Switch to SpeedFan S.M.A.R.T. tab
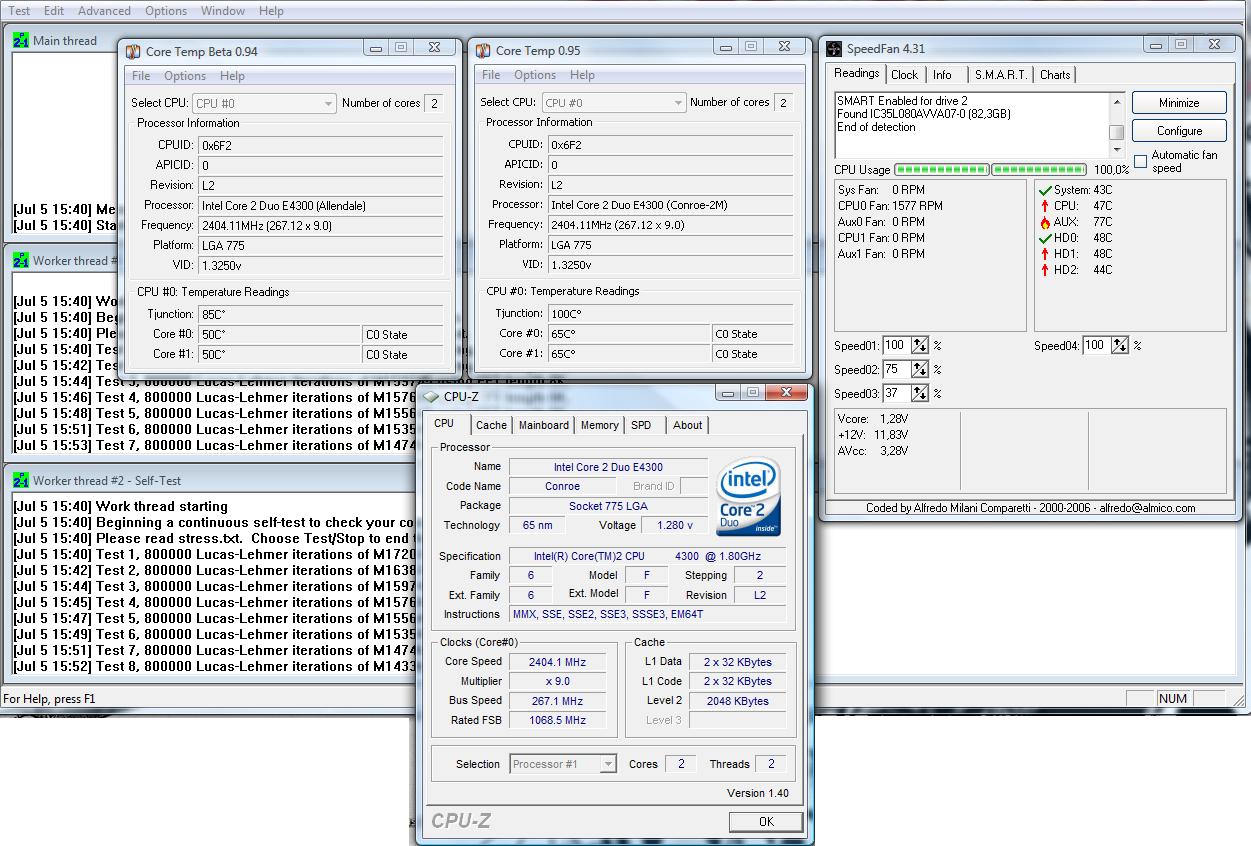The image size is (1251, 846). click(x=1001, y=75)
